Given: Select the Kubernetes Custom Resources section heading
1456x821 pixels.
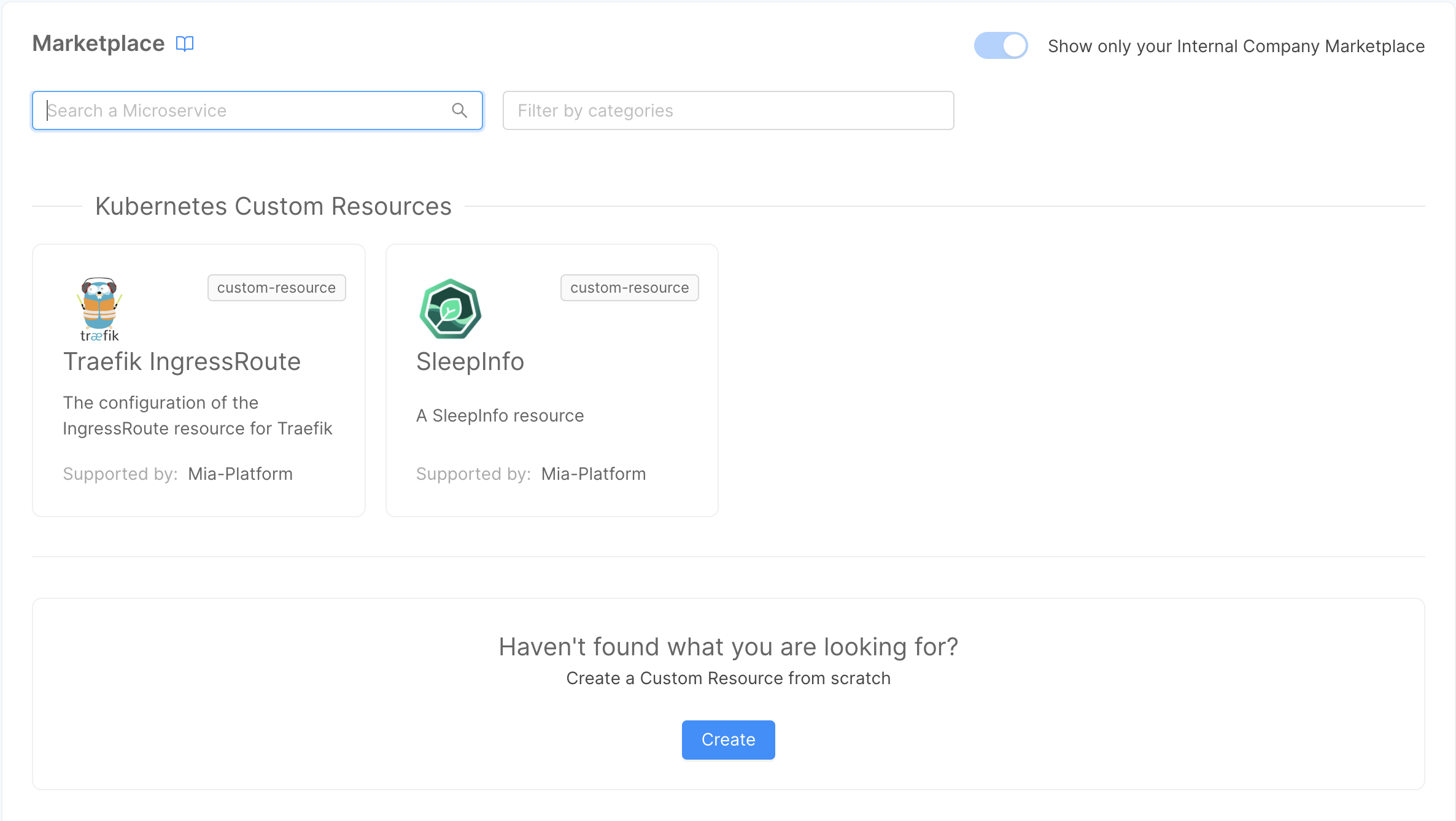Looking at the screenshot, I should (x=273, y=206).
